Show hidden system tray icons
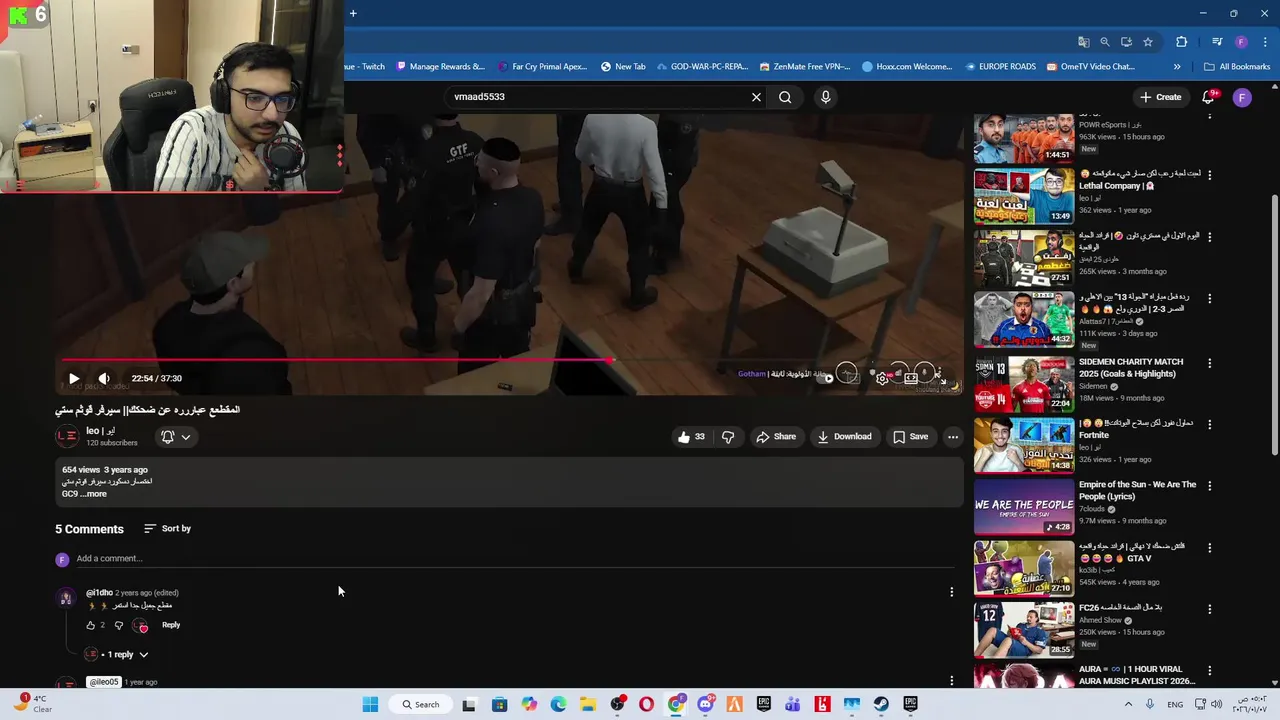 (1129, 704)
